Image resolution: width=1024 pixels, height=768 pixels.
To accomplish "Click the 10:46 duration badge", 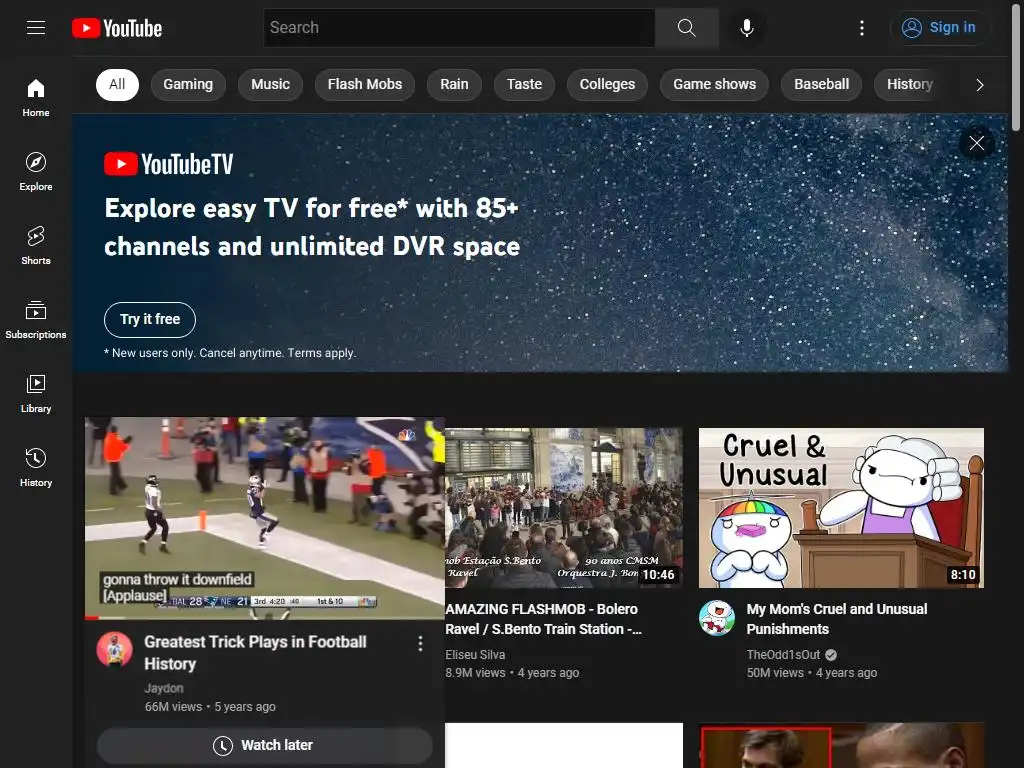I will 658,575.
